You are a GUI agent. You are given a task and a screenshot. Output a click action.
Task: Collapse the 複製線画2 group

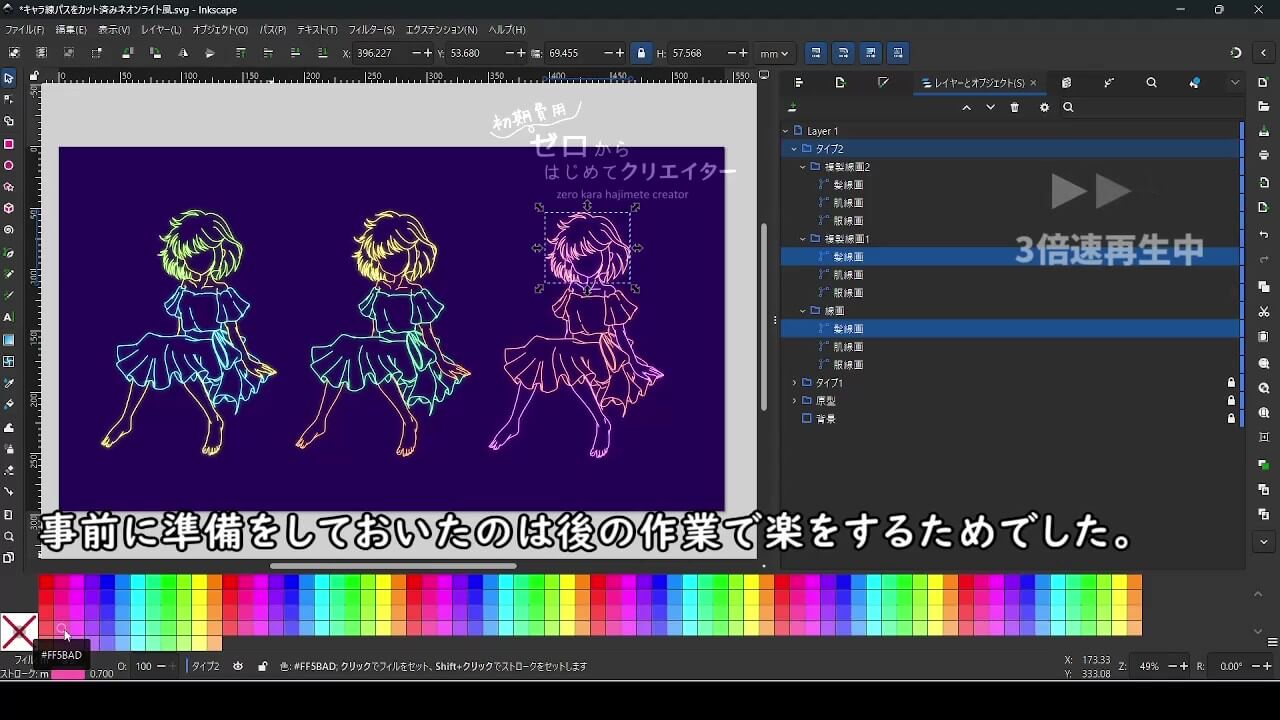[803, 167]
